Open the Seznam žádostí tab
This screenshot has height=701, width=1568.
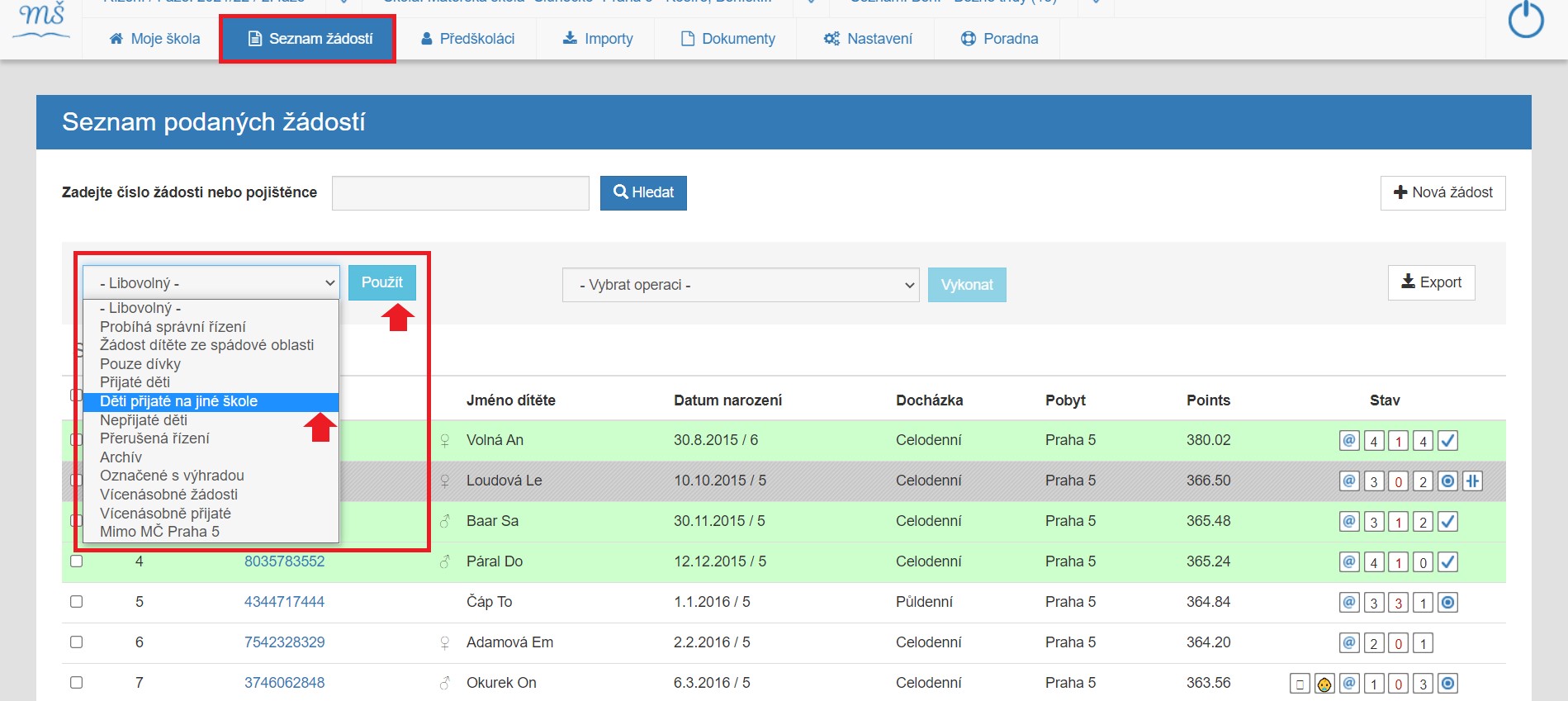point(308,39)
